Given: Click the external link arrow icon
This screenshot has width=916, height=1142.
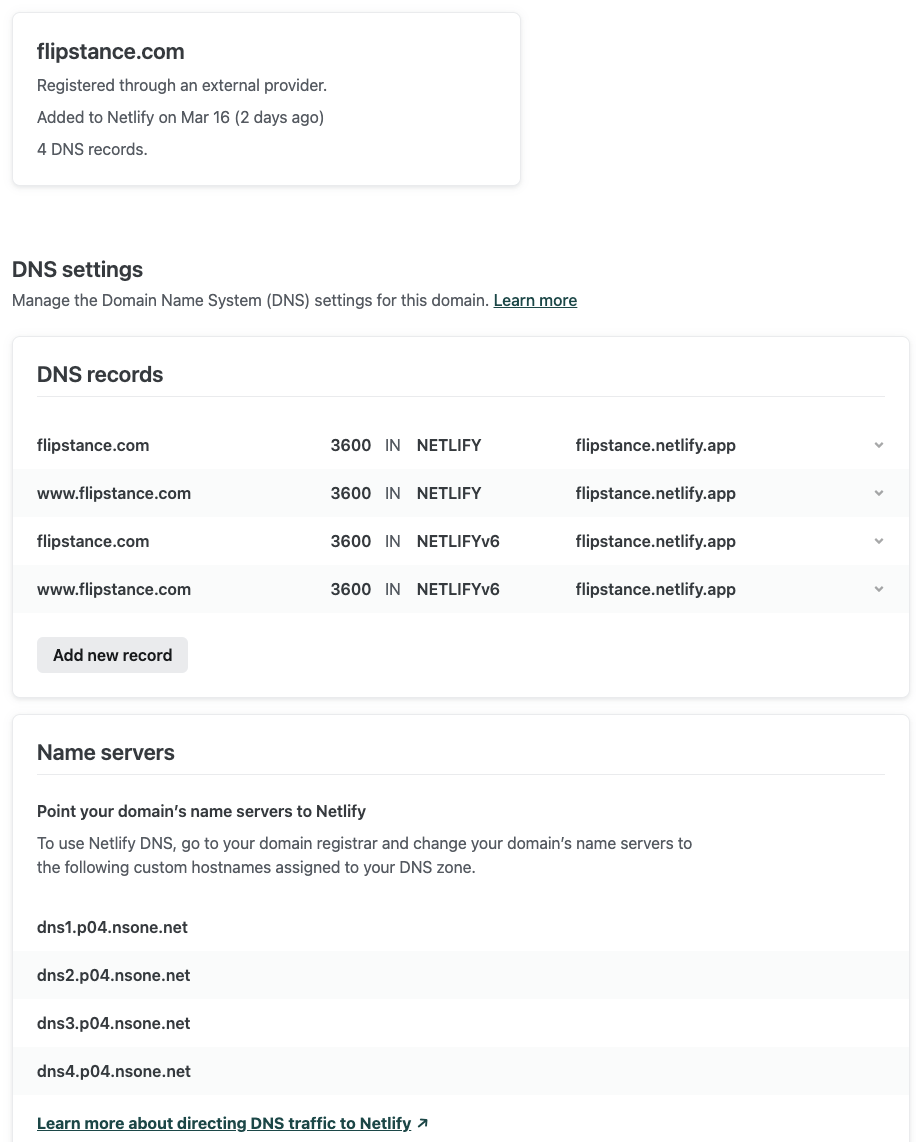Looking at the screenshot, I should pyautogui.click(x=423, y=1123).
